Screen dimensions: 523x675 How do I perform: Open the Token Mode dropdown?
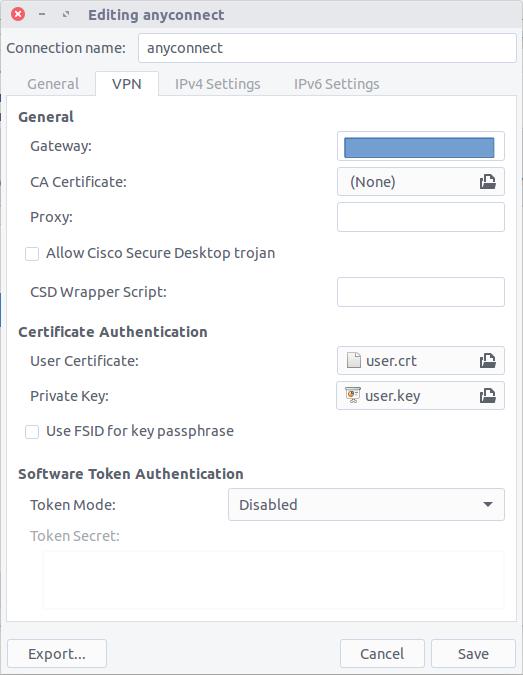click(x=366, y=505)
